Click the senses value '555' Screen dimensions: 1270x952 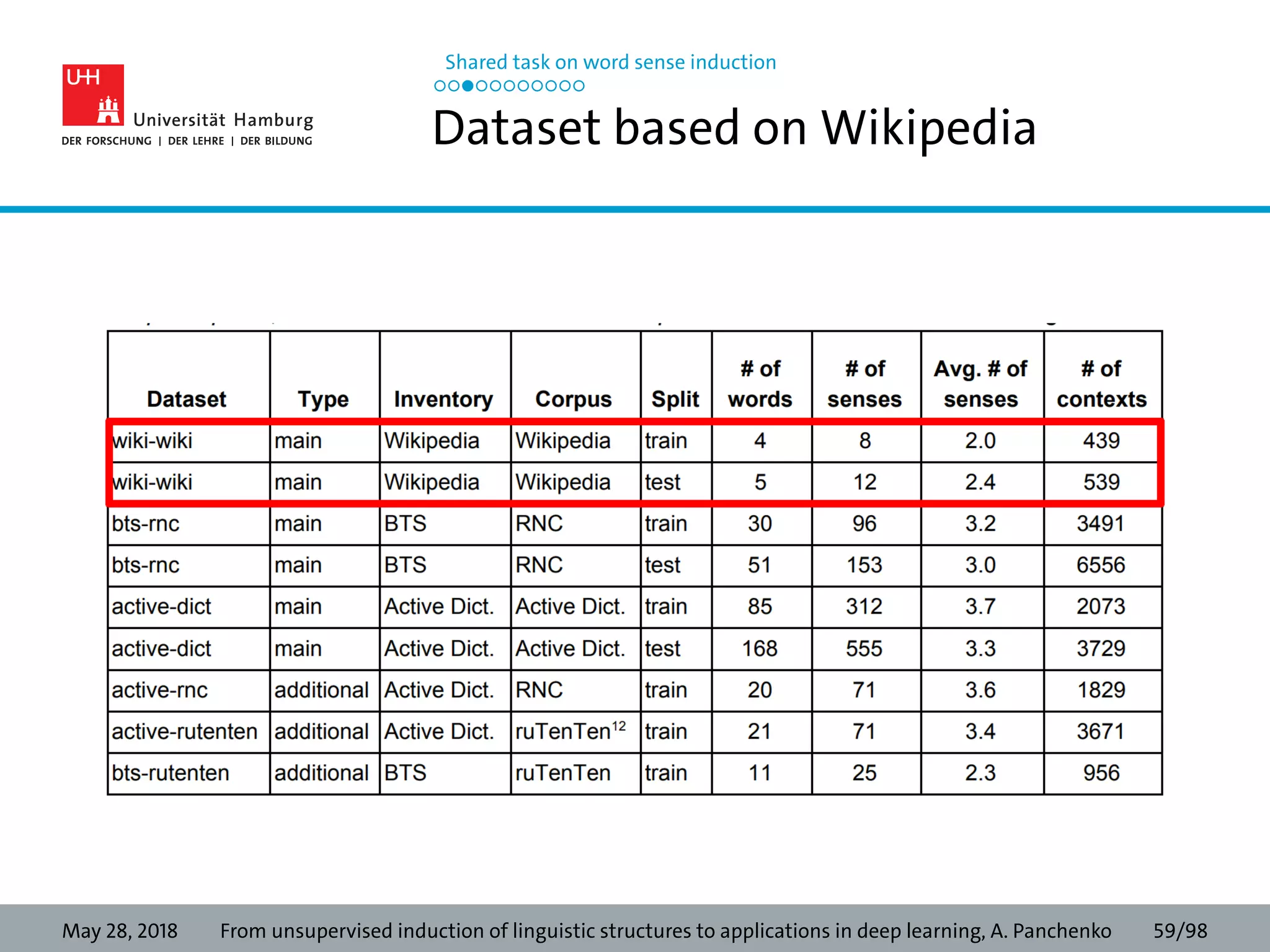(x=864, y=648)
